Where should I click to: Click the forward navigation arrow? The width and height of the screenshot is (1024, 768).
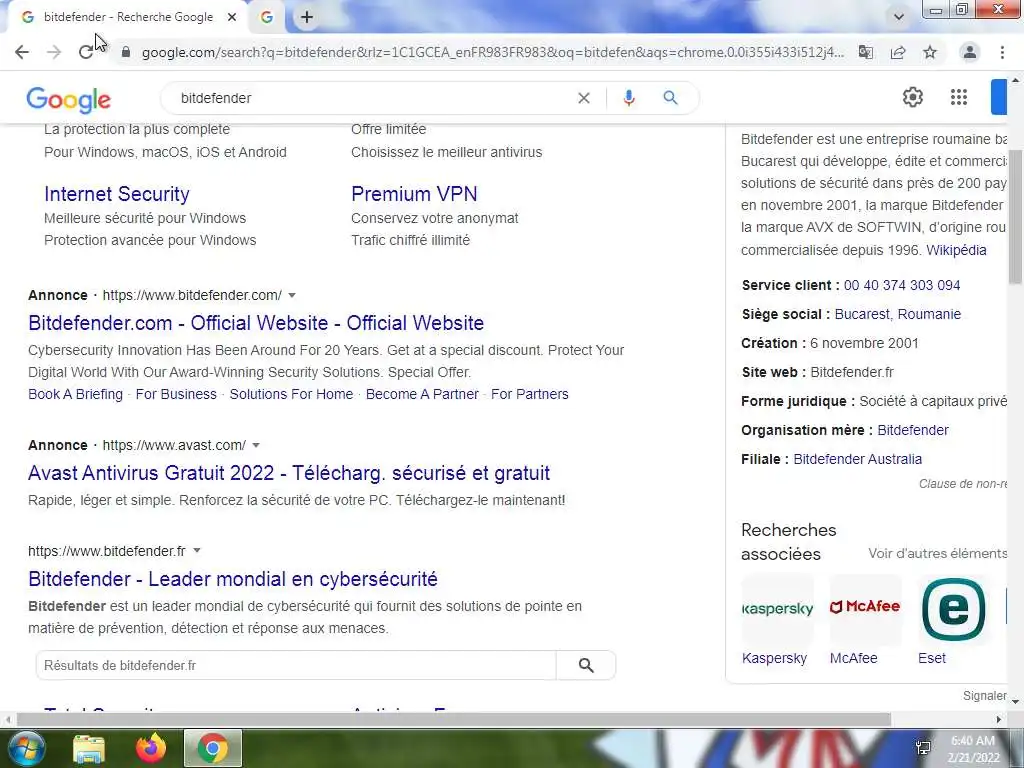[54, 52]
